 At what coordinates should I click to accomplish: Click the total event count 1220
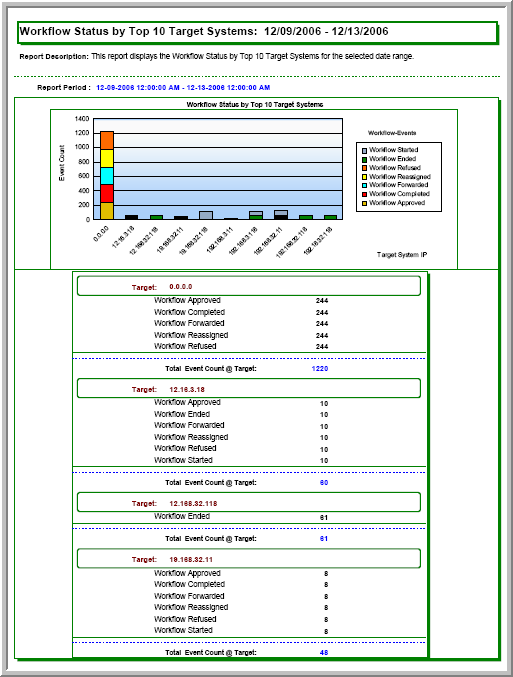click(x=320, y=369)
